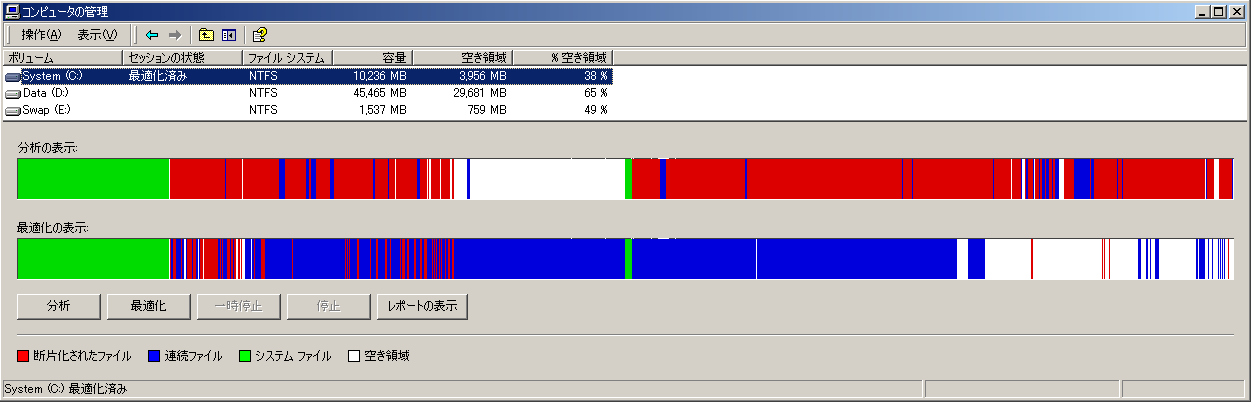Image resolution: width=1251 pixels, height=402 pixels.
Task: Click the System (C:) drive icon
Action: (x=13, y=76)
